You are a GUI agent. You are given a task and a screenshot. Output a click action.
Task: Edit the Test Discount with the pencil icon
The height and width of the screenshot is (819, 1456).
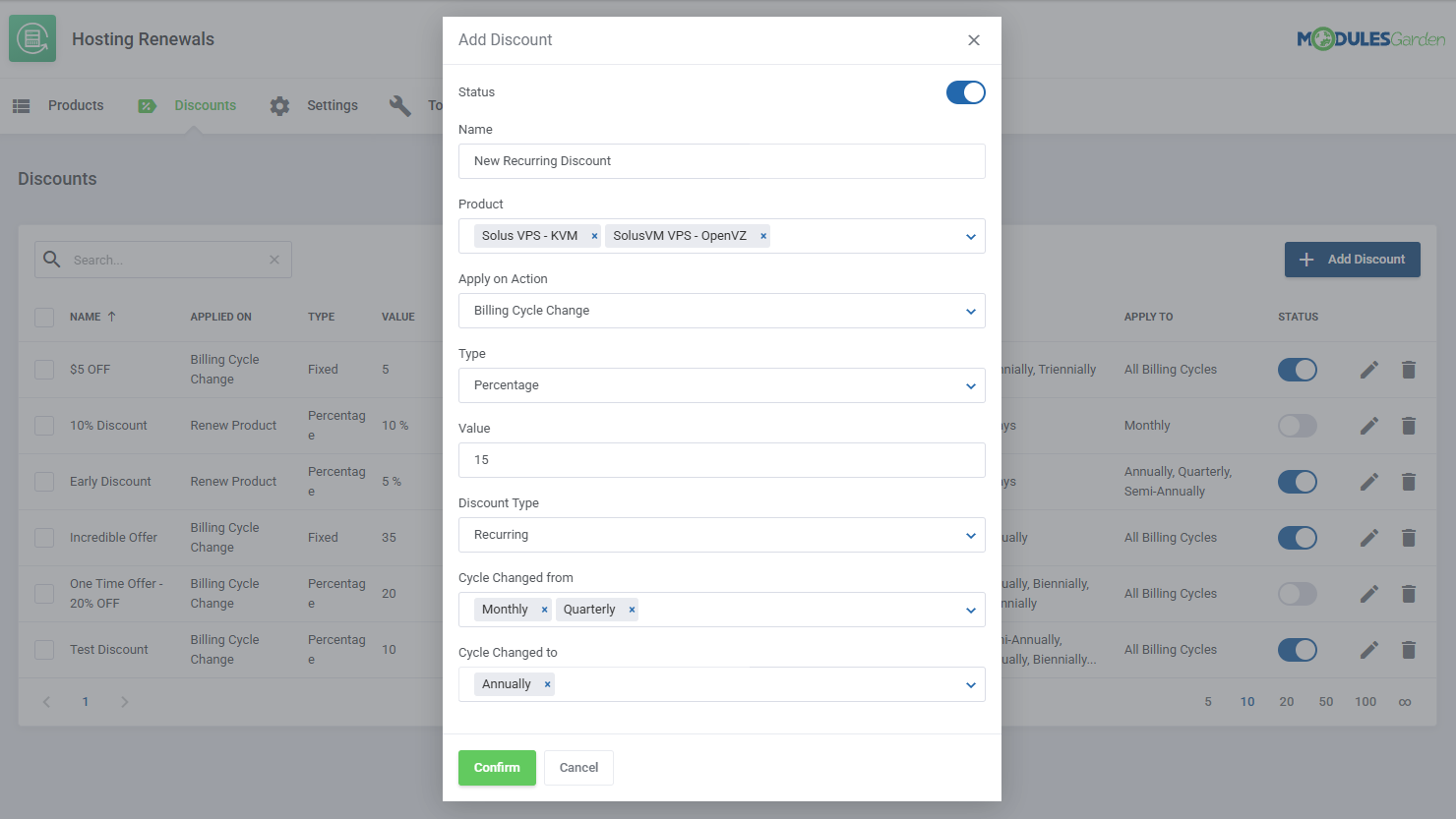click(x=1368, y=650)
